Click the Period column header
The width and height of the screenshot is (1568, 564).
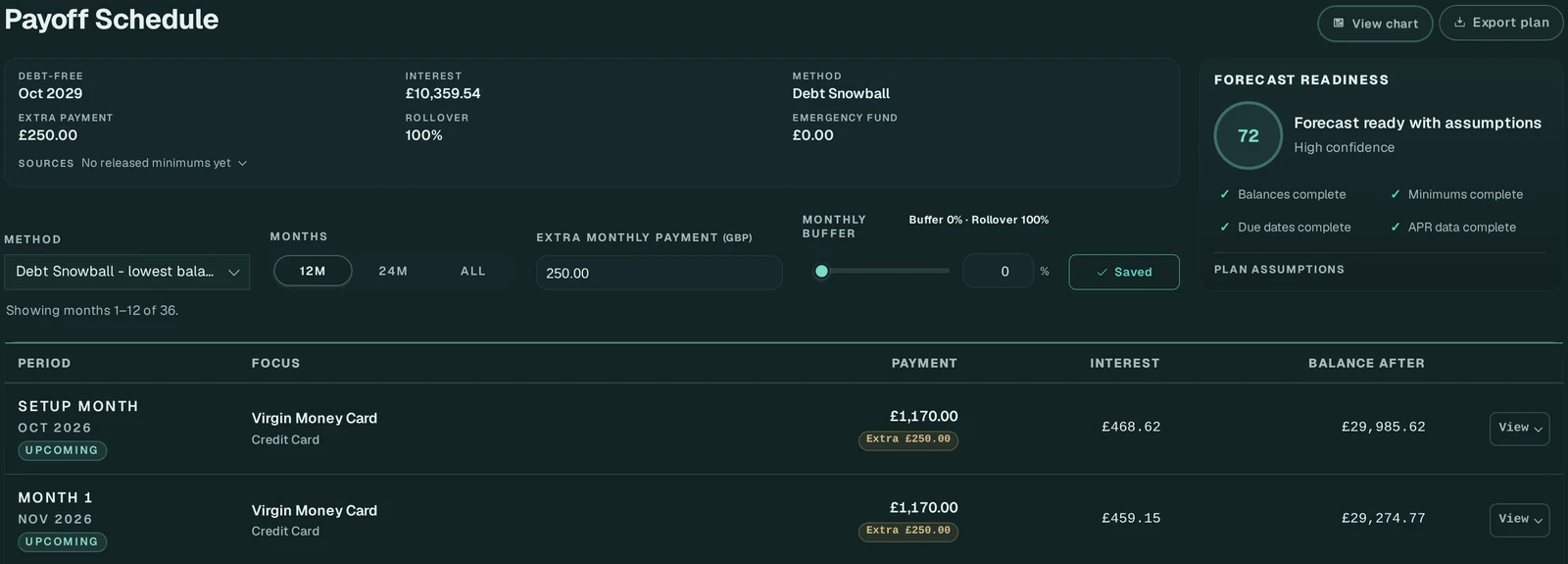[x=44, y=363]
